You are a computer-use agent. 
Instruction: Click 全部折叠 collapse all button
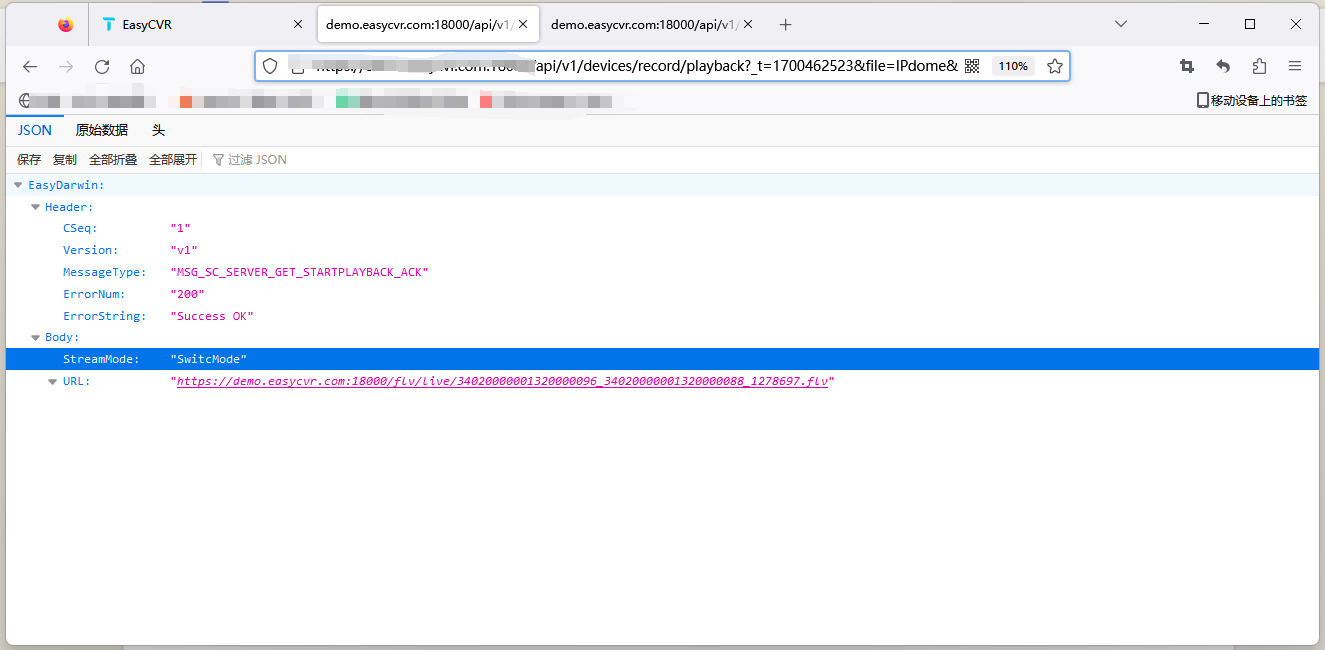tap(113, 159)
